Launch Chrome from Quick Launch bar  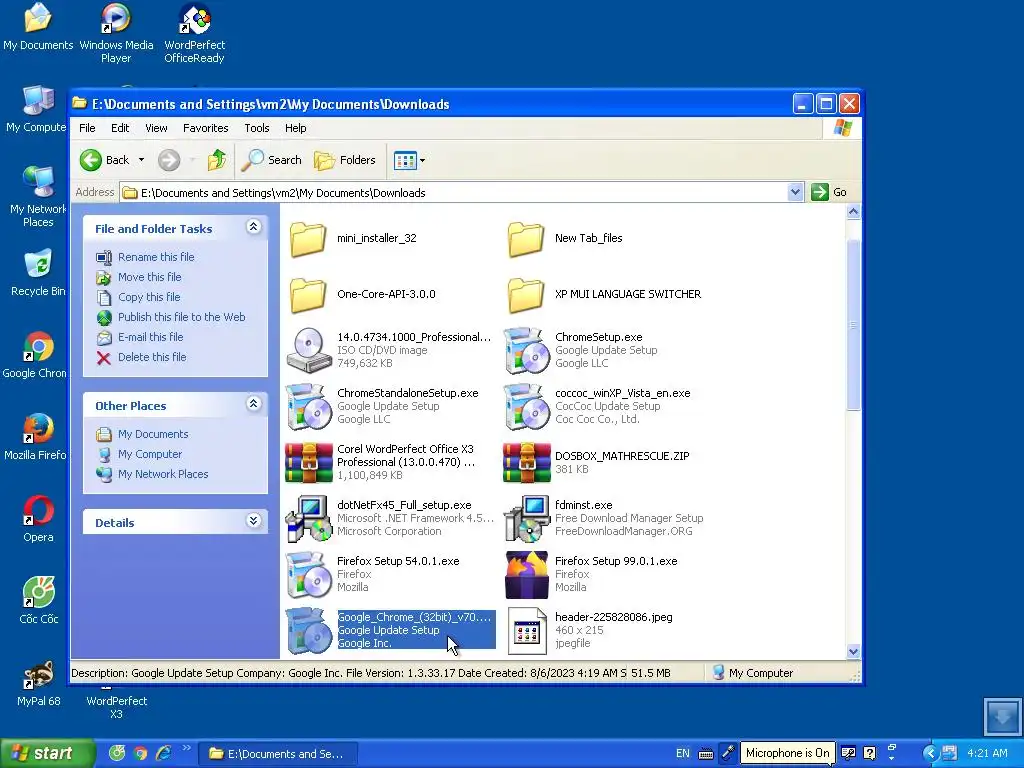[140, 753]
